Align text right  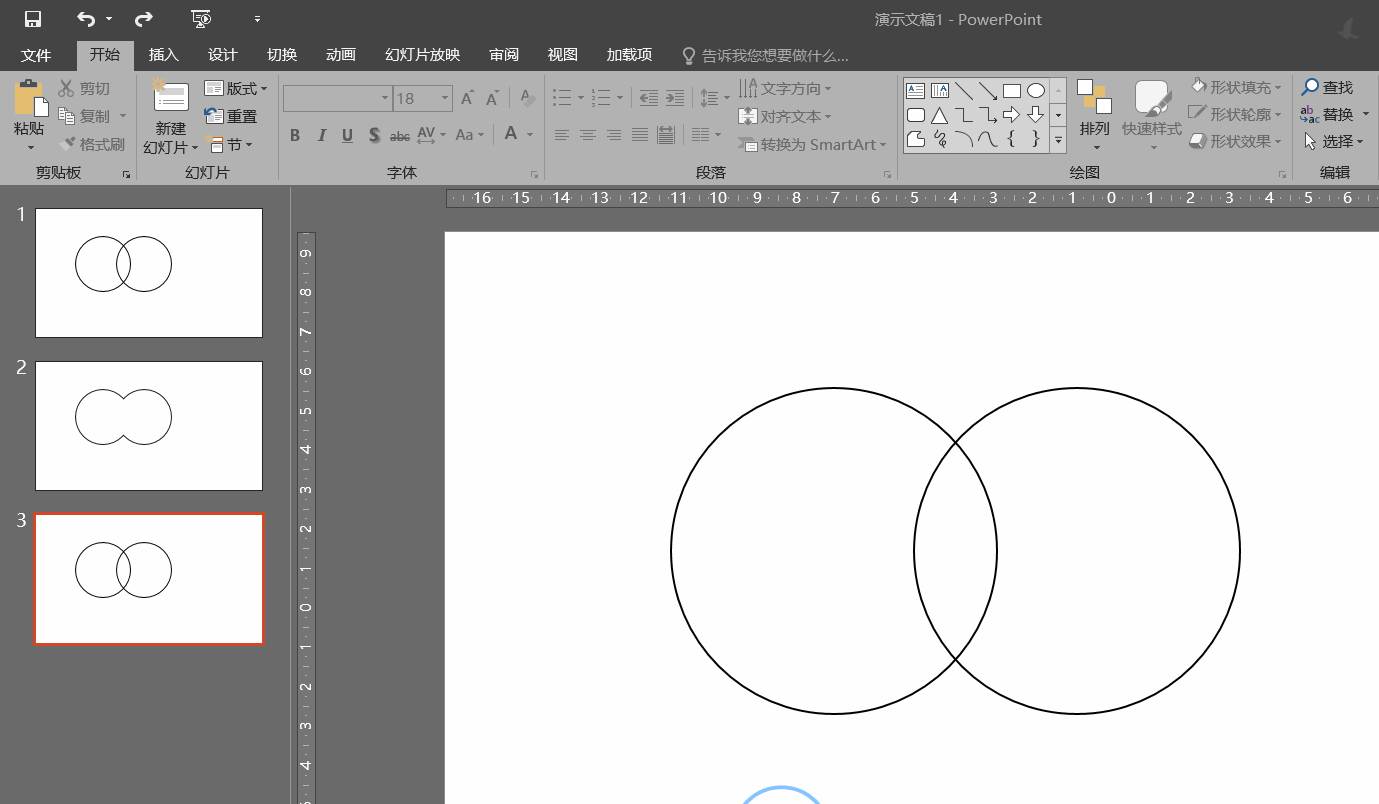(614, 135)
